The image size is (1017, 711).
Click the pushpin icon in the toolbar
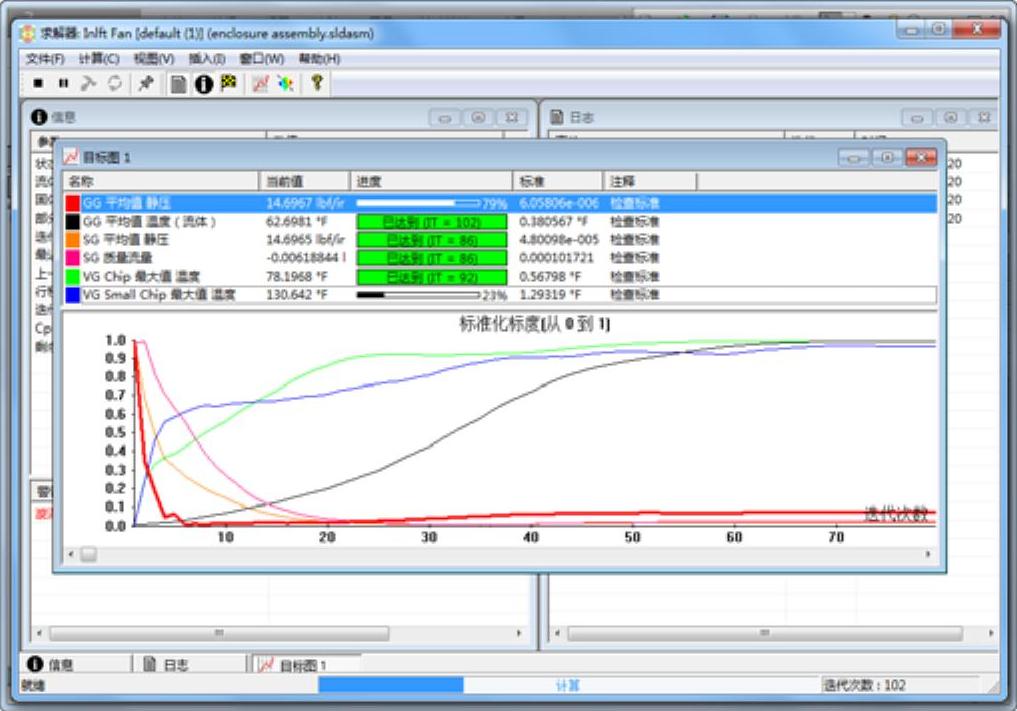(x=146, y=84)
